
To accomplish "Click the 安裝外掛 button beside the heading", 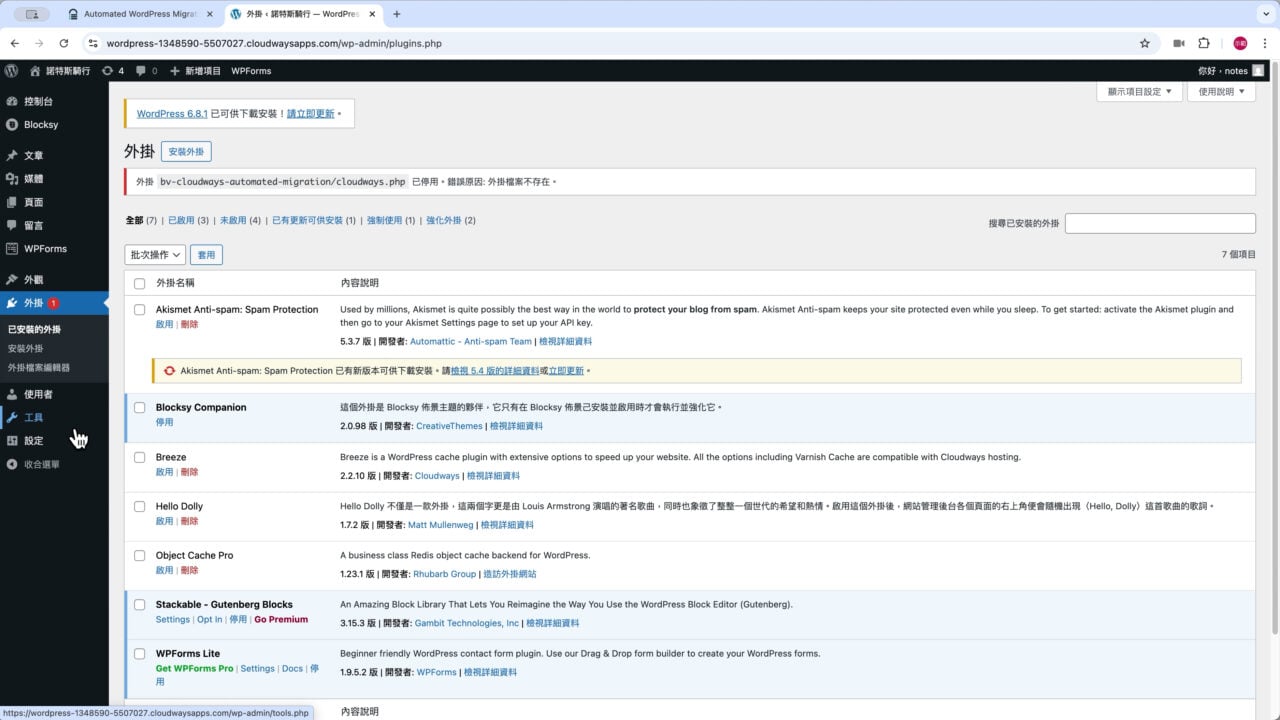I will click(x=186, y=152).
